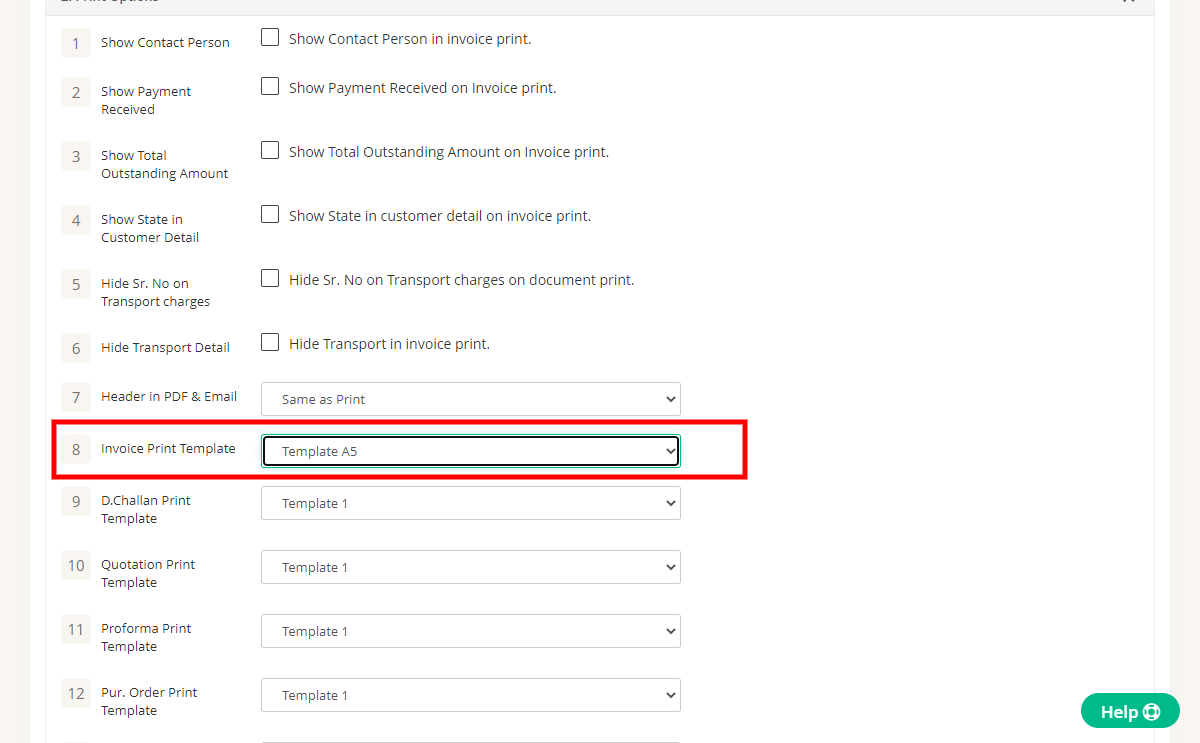Image resolution: width=1200 pixels, height=743 pixels.
Task: Collapse the Print Options panel arrow
Action: point(1129,2)
